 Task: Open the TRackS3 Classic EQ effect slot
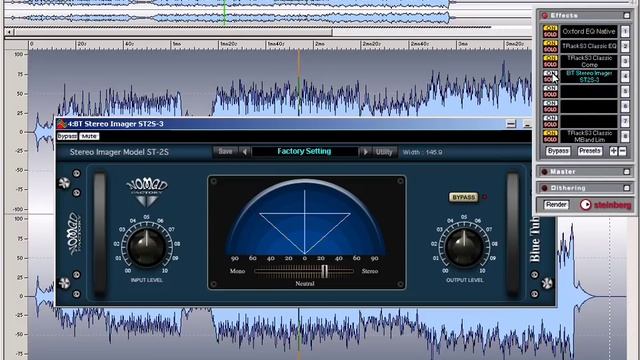pos(589,46)
